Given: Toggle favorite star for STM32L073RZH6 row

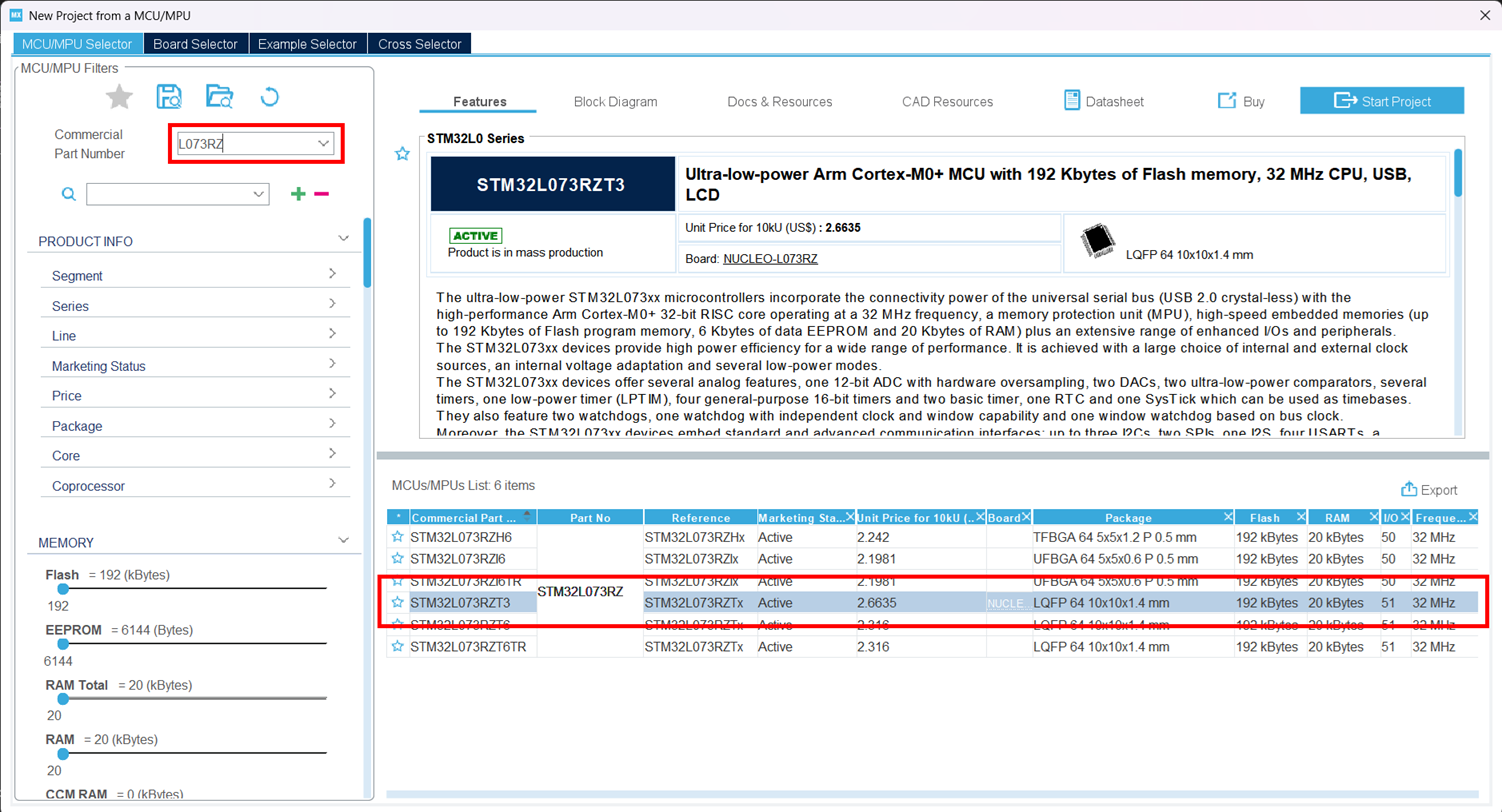Looking at the screenshot, I should 398,537.
